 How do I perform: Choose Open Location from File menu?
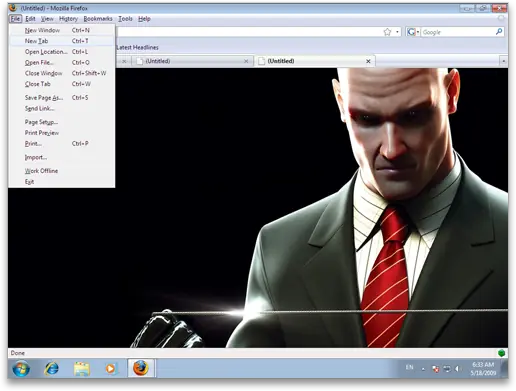tap(62, 52)
